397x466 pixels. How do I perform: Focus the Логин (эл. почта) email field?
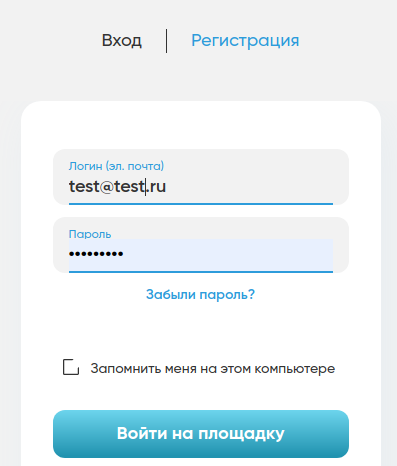(x=201, y=177)
